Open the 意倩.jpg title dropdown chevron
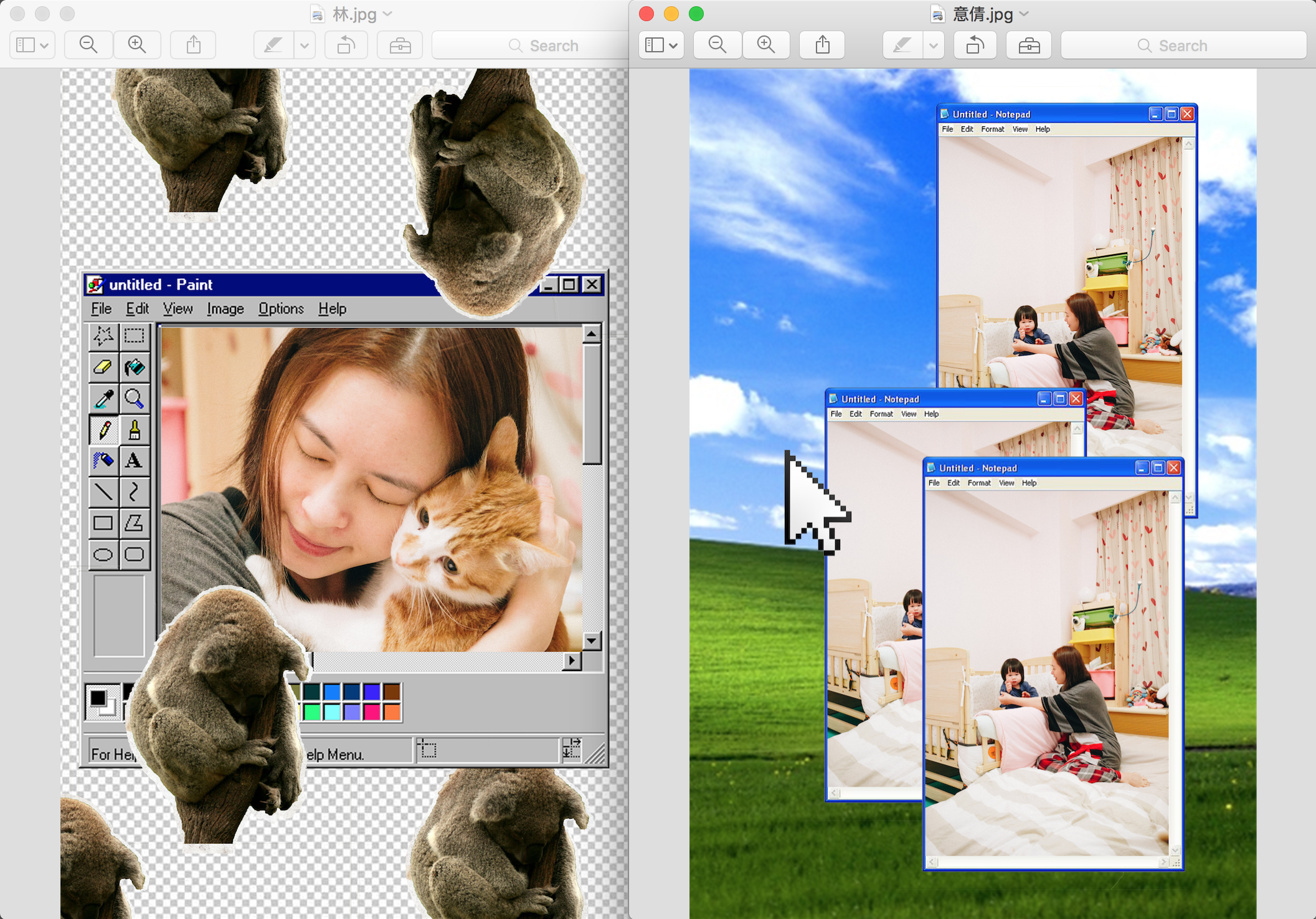Screen dimensions: 1316x919 tap(1025, 14)
